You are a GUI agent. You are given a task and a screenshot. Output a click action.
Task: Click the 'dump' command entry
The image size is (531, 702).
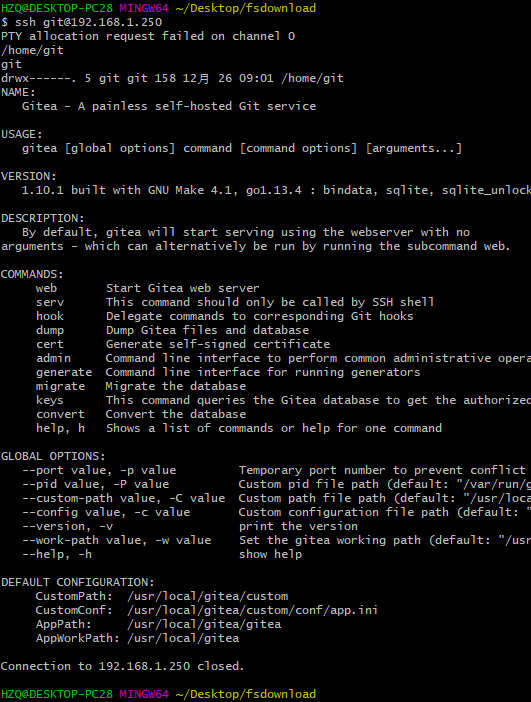(50, 330)
